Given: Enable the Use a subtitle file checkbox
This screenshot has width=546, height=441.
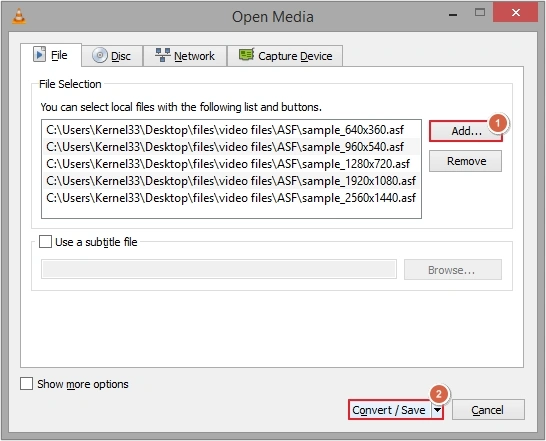Looking at the screenshot, I should point(45,241).
